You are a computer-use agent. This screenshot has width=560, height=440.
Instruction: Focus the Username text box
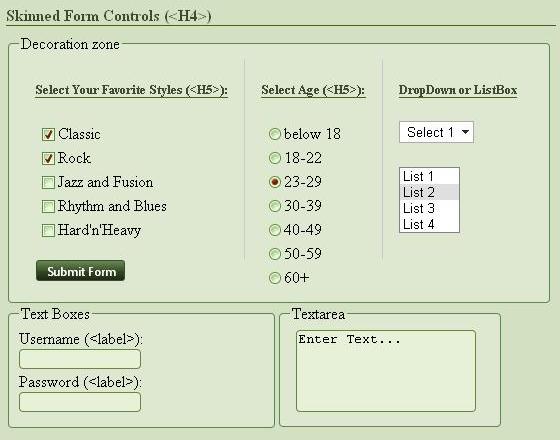(x=80, y=359)
